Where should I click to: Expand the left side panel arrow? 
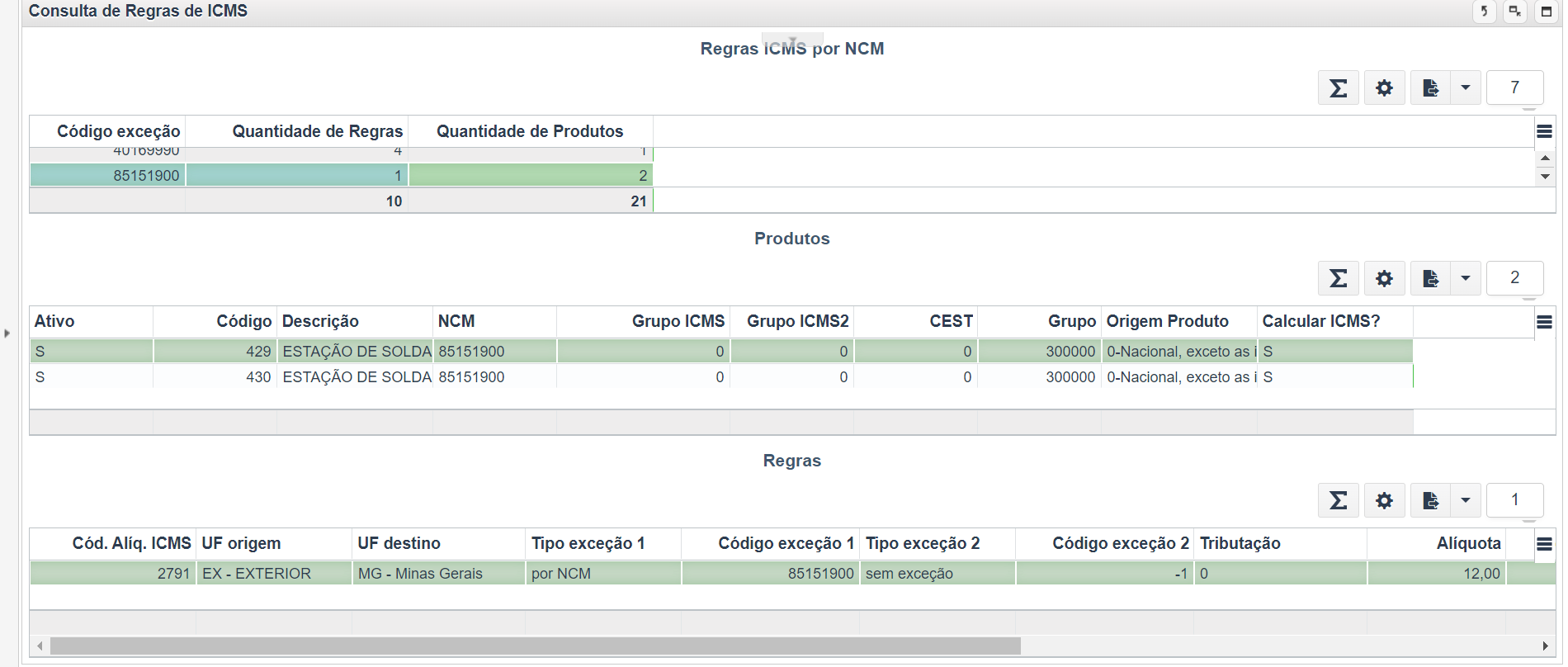(7, 333)
